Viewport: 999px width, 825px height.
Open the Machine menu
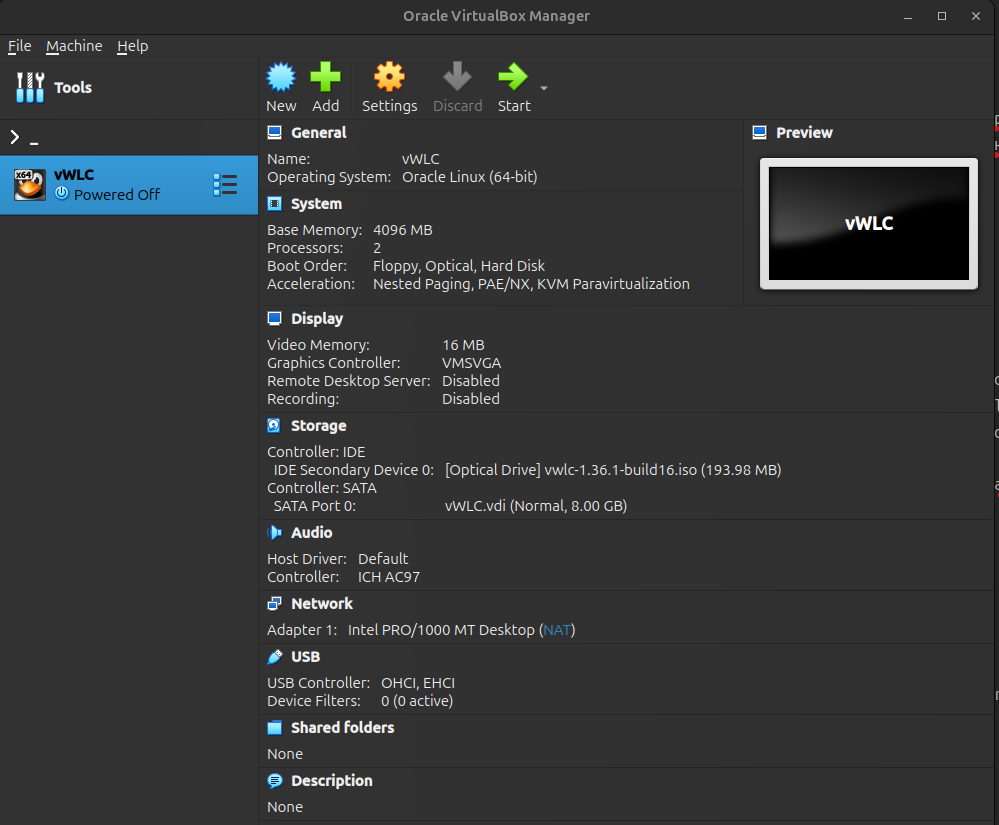point(74,46)
